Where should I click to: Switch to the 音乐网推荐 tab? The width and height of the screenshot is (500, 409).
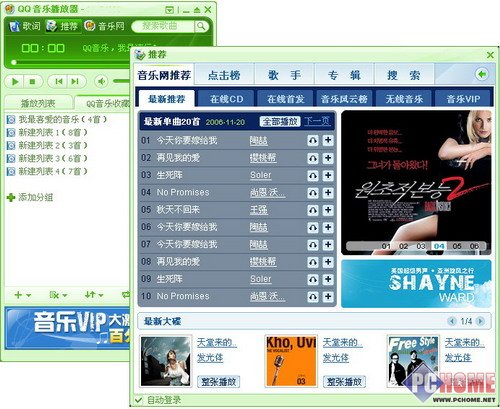(x=164, y=75)
